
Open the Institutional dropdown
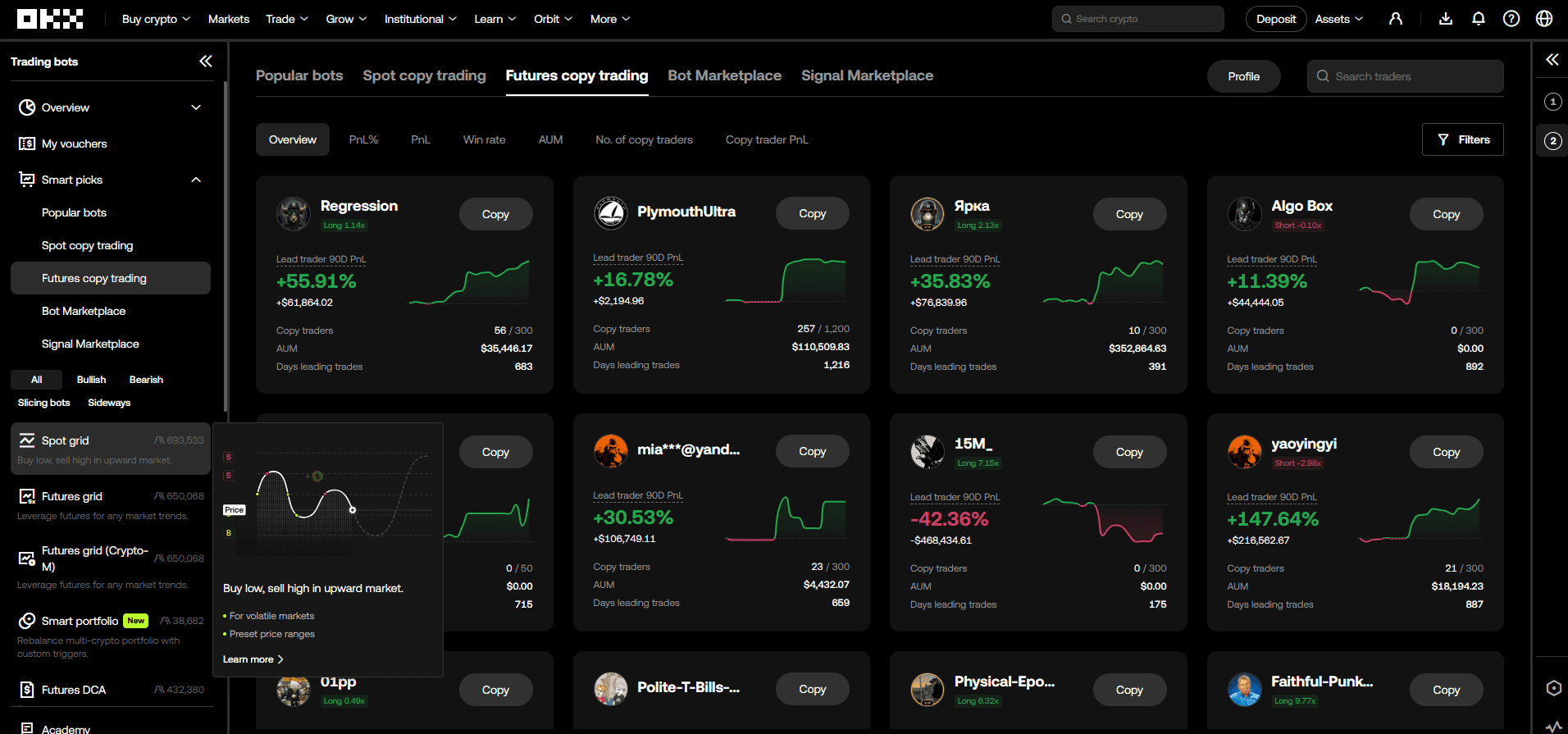tap(421, 19)
